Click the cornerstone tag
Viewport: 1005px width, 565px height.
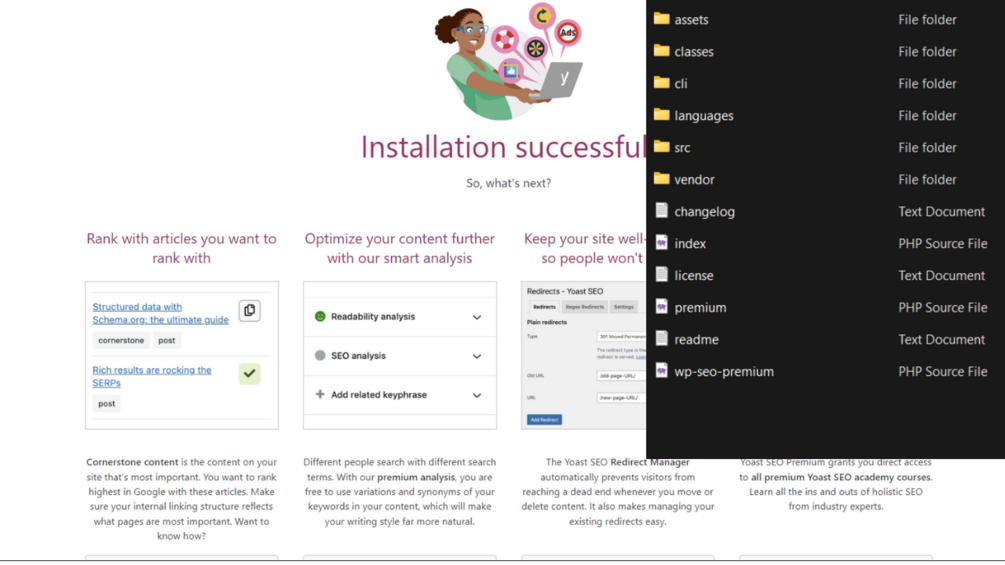coord(121,340)
